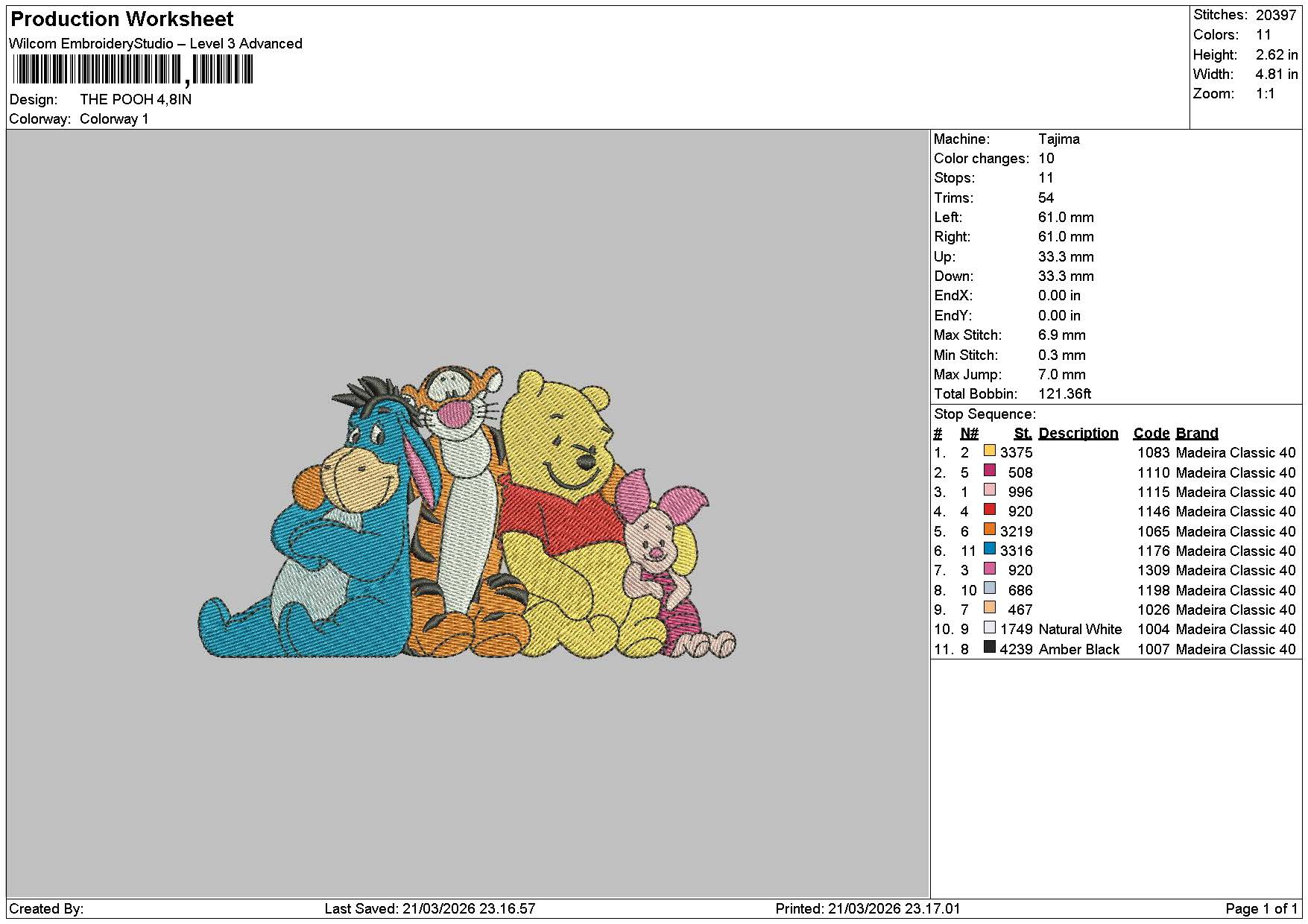Click the Color changes value "10"
The height and width of the screenshot is (924, 1308).
tap(1046, 159)
